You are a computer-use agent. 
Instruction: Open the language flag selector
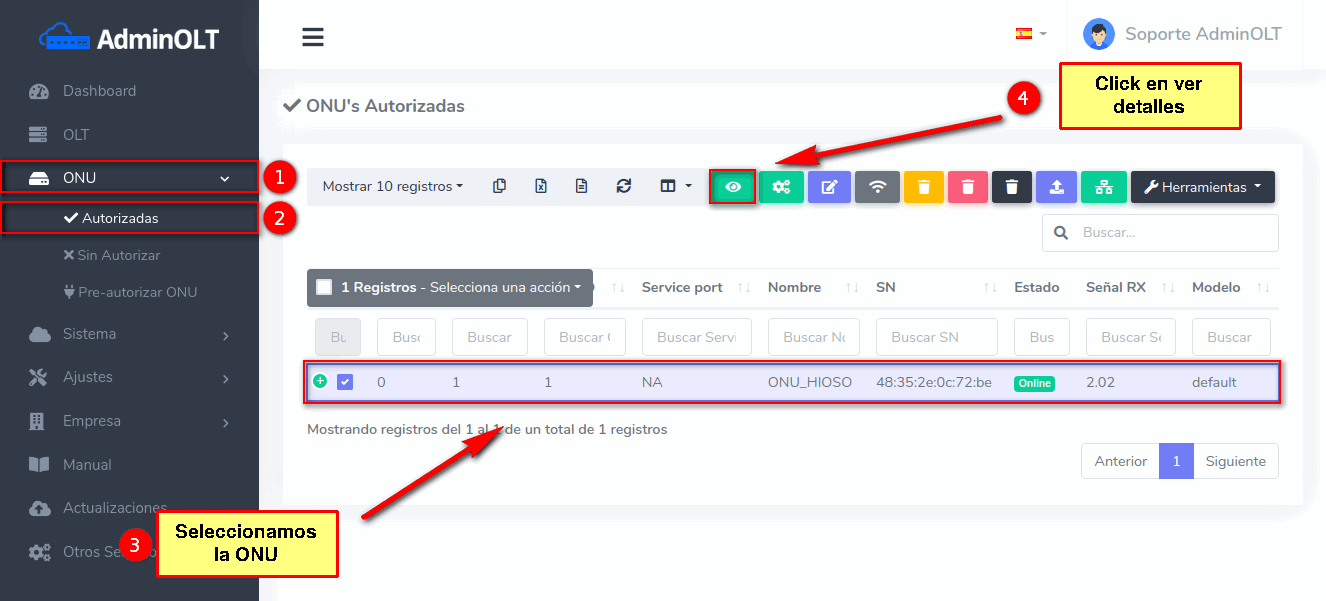click(x=1030, y=33)
